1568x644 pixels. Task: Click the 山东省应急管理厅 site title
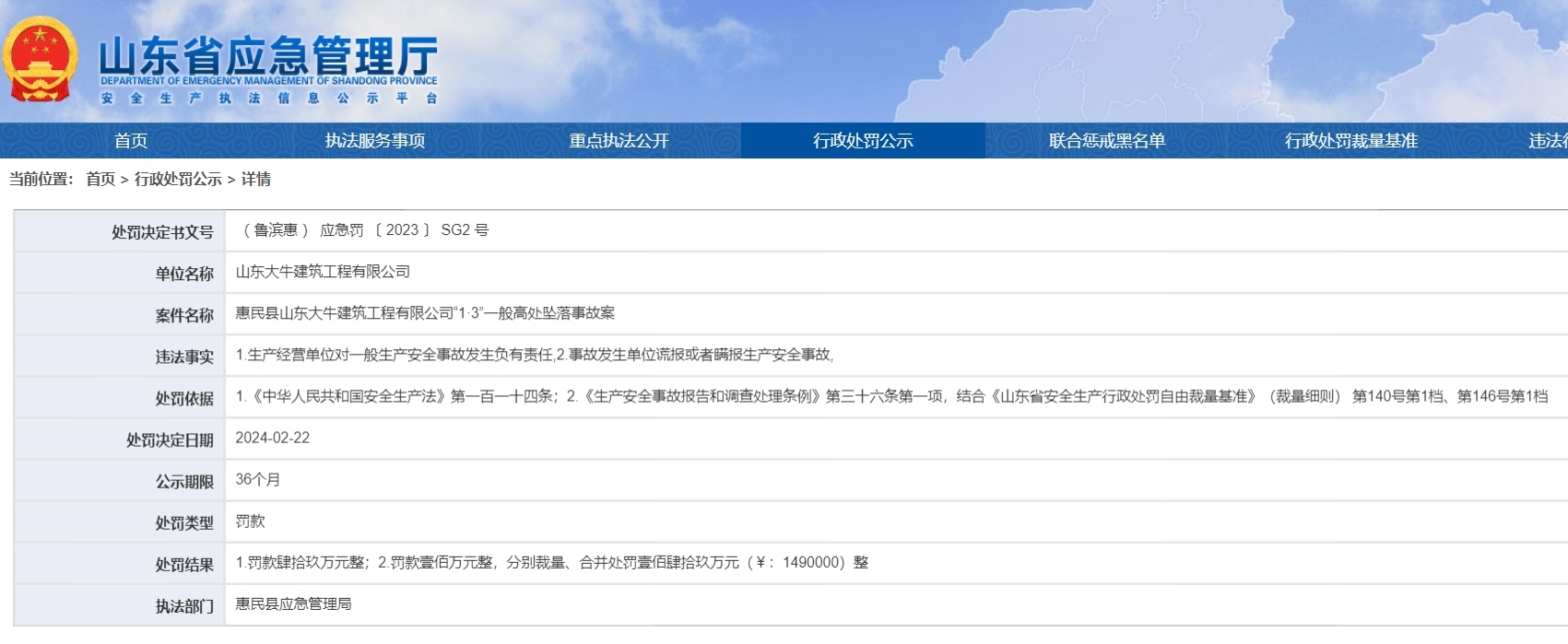click(x=267, y=55)
